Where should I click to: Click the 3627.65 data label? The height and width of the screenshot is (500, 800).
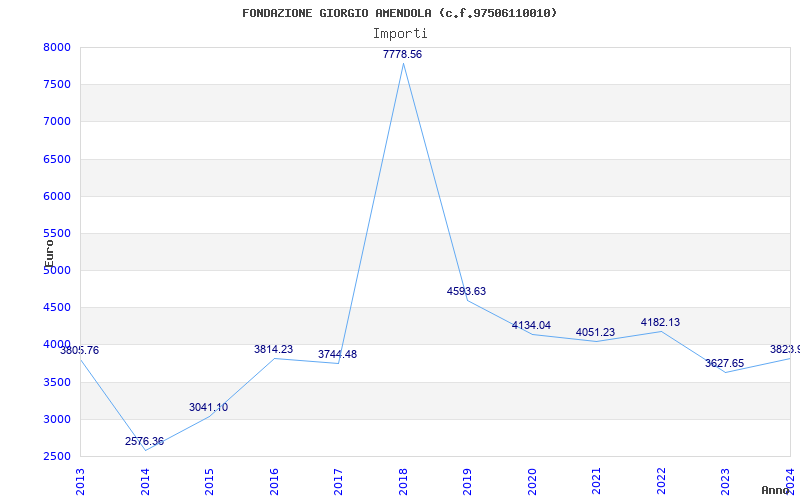coord(724,363)
